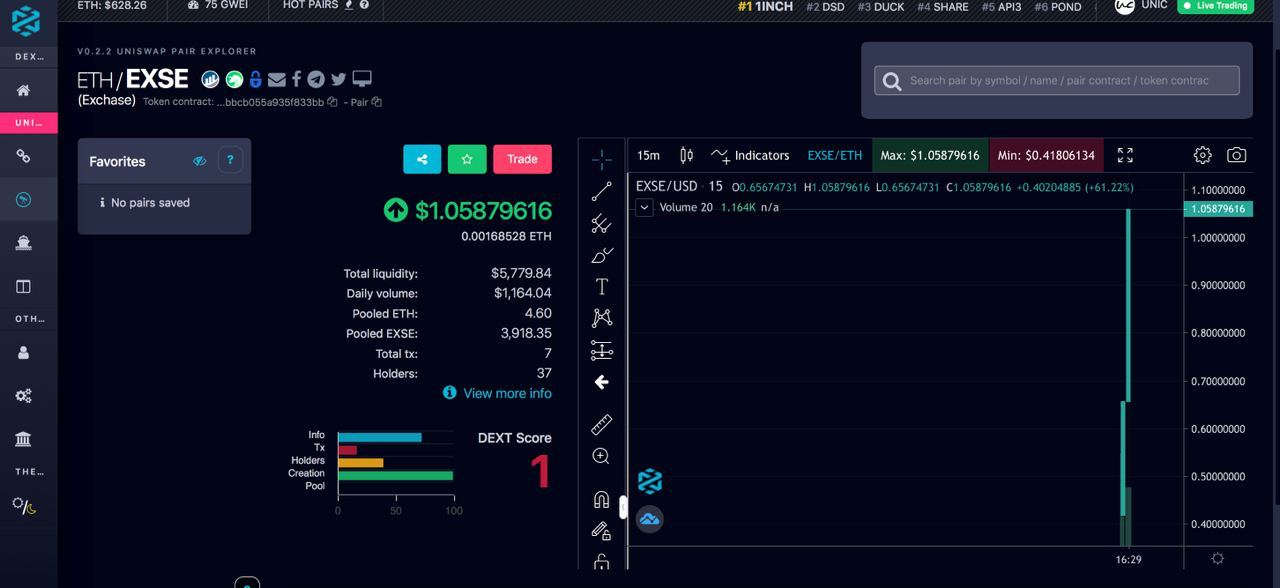Click the white back arrow in chart toolbar
This screenshot has height=588, width=1280.
point(601,382)
